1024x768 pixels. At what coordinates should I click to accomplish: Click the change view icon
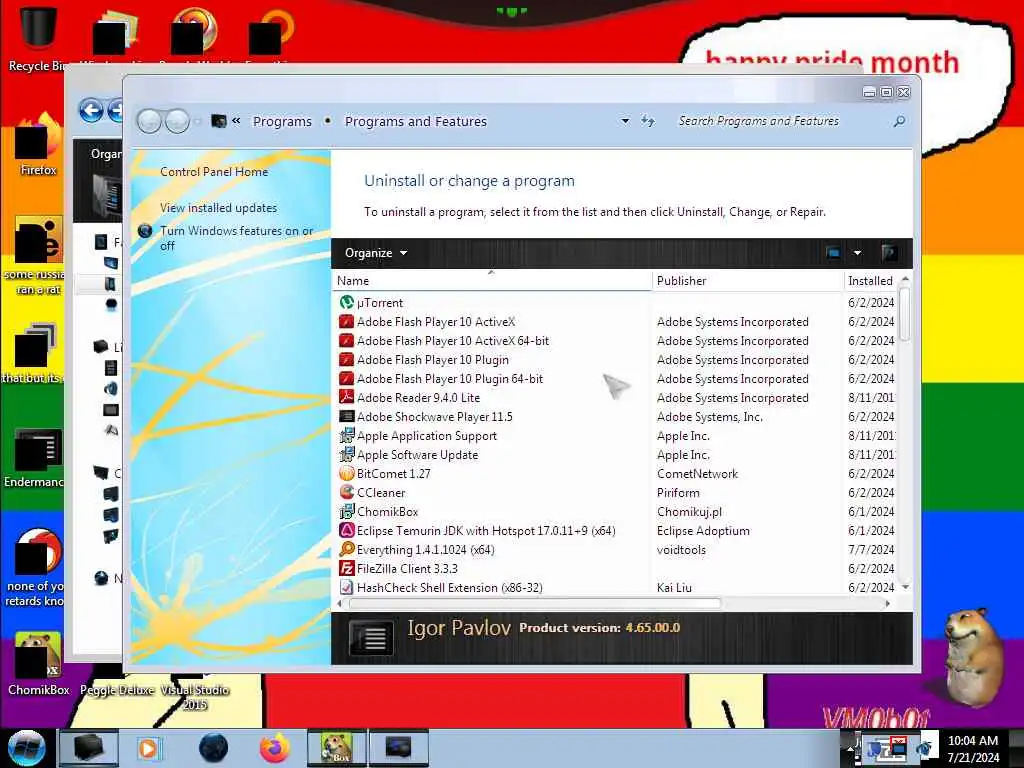point(833,253)
